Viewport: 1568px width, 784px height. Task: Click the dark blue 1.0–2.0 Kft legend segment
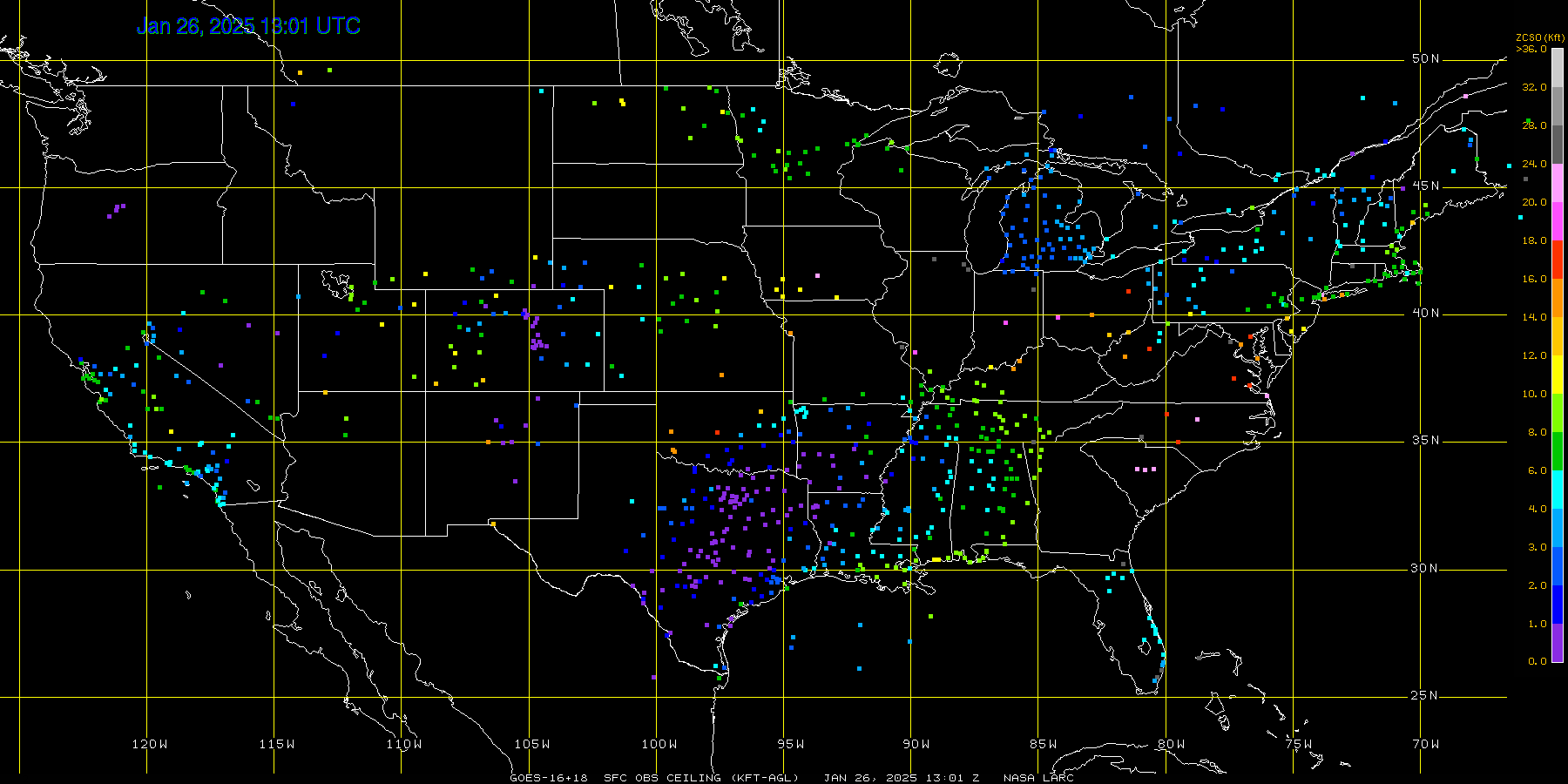tap(1558, 605)
